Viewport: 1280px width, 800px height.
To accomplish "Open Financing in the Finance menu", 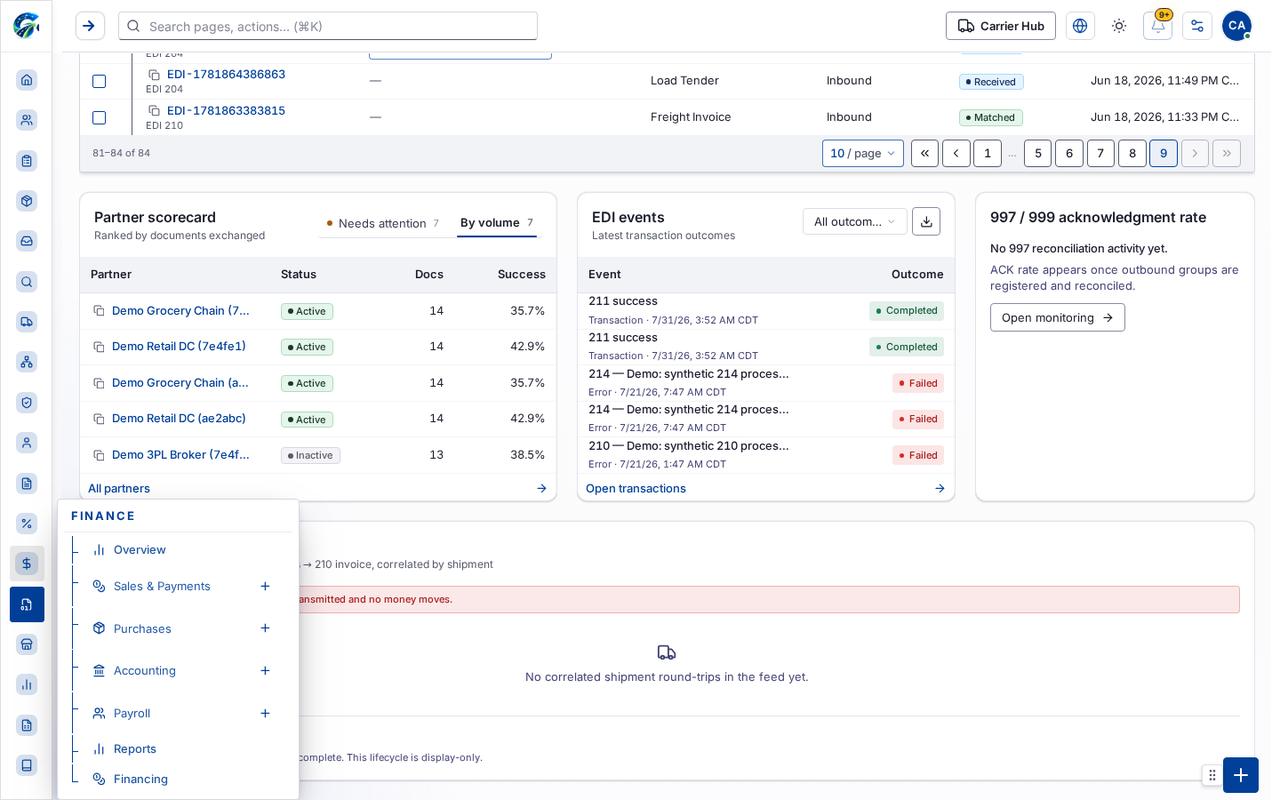I will point(141,779).
